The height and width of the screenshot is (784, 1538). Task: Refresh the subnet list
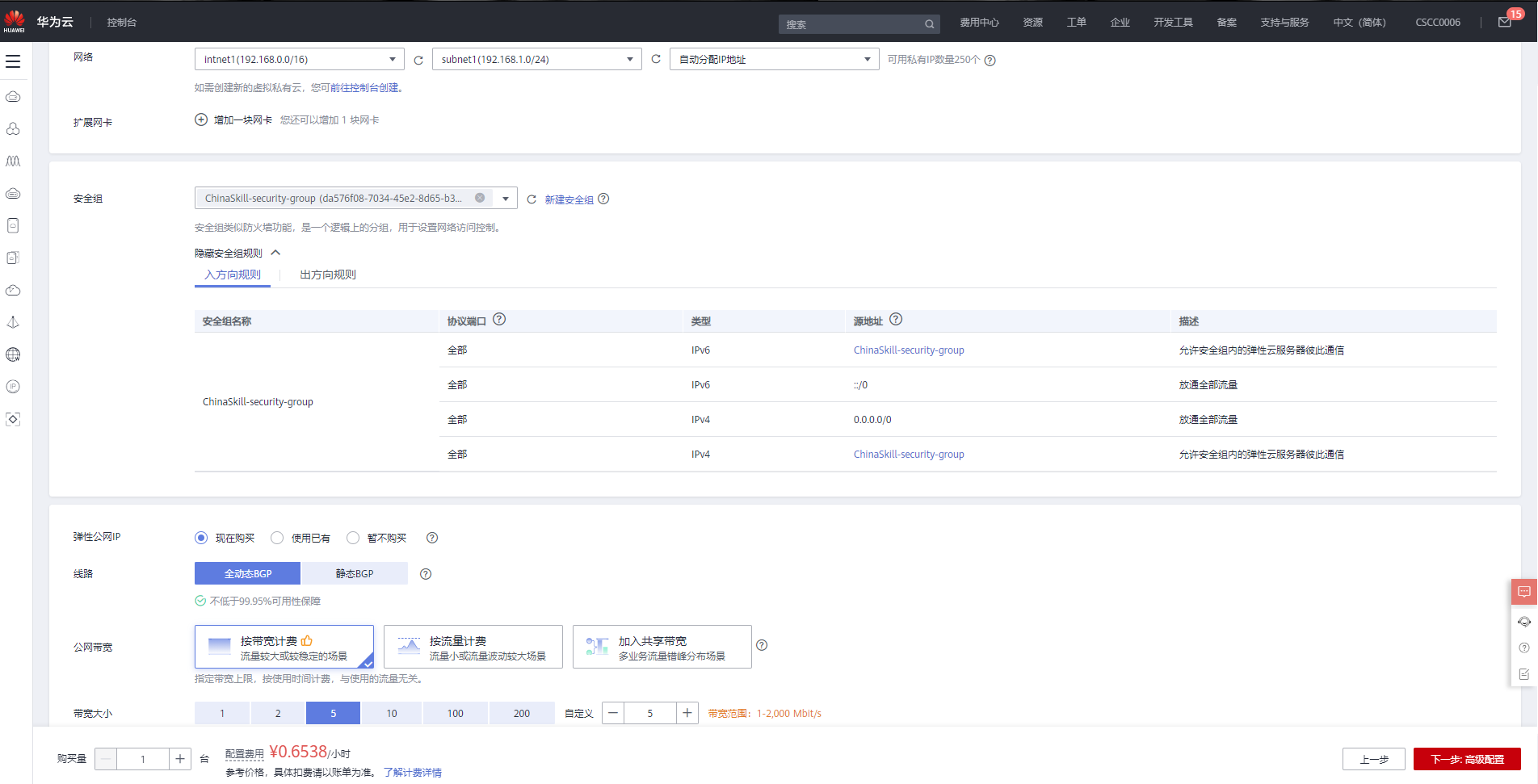point(656,59)
